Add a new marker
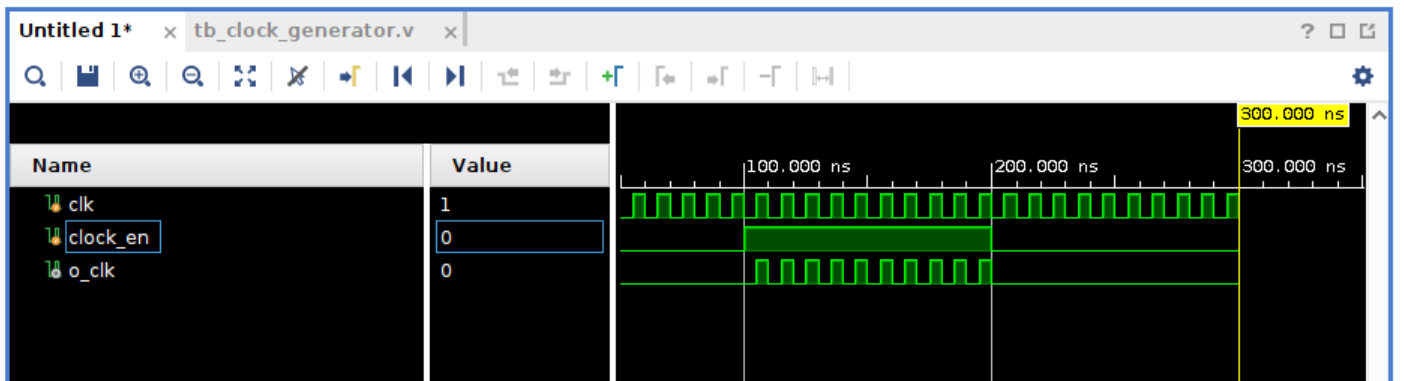This screenshot has width=1404, height=381. pos(612,76)
